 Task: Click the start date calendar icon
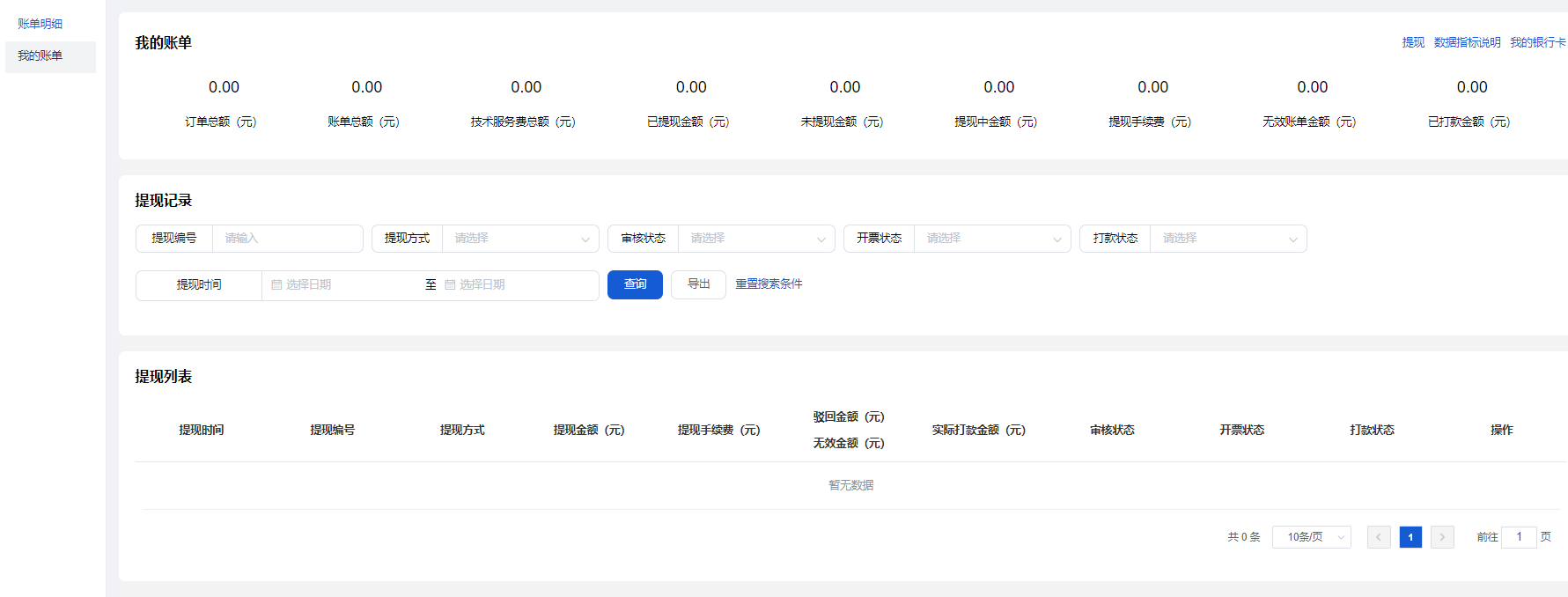point(276,285)
